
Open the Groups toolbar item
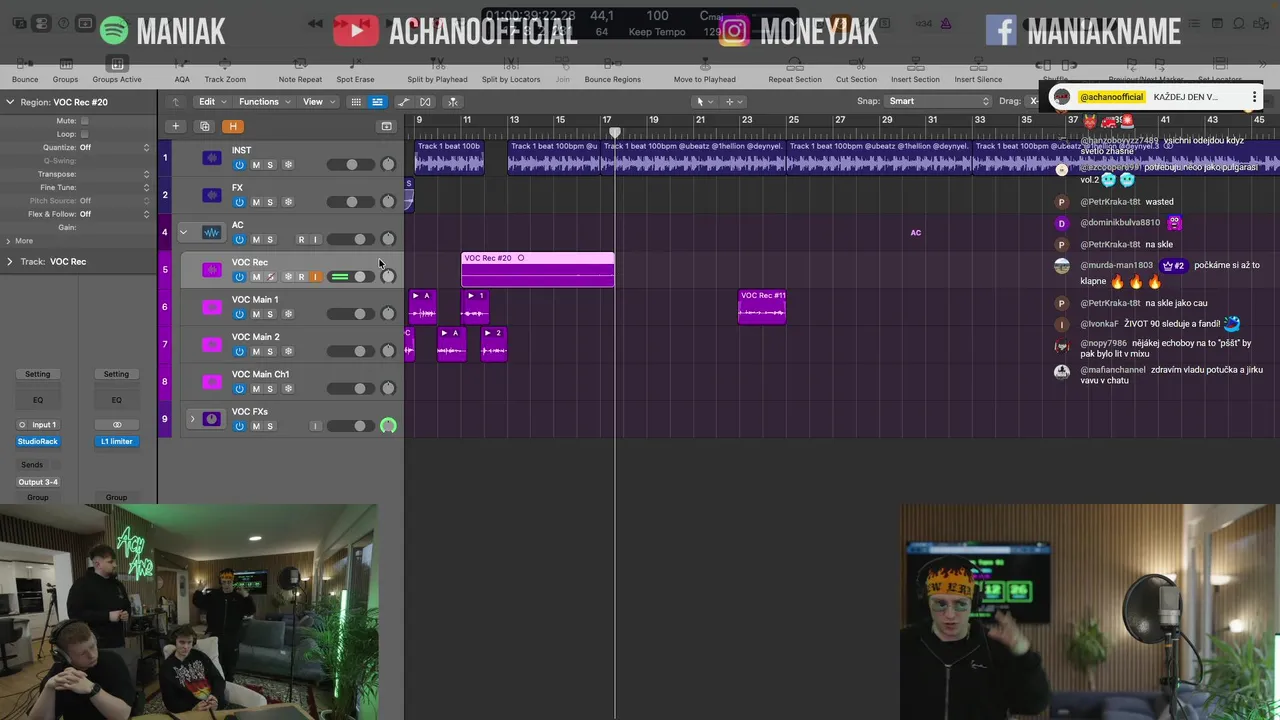[65, 71]
